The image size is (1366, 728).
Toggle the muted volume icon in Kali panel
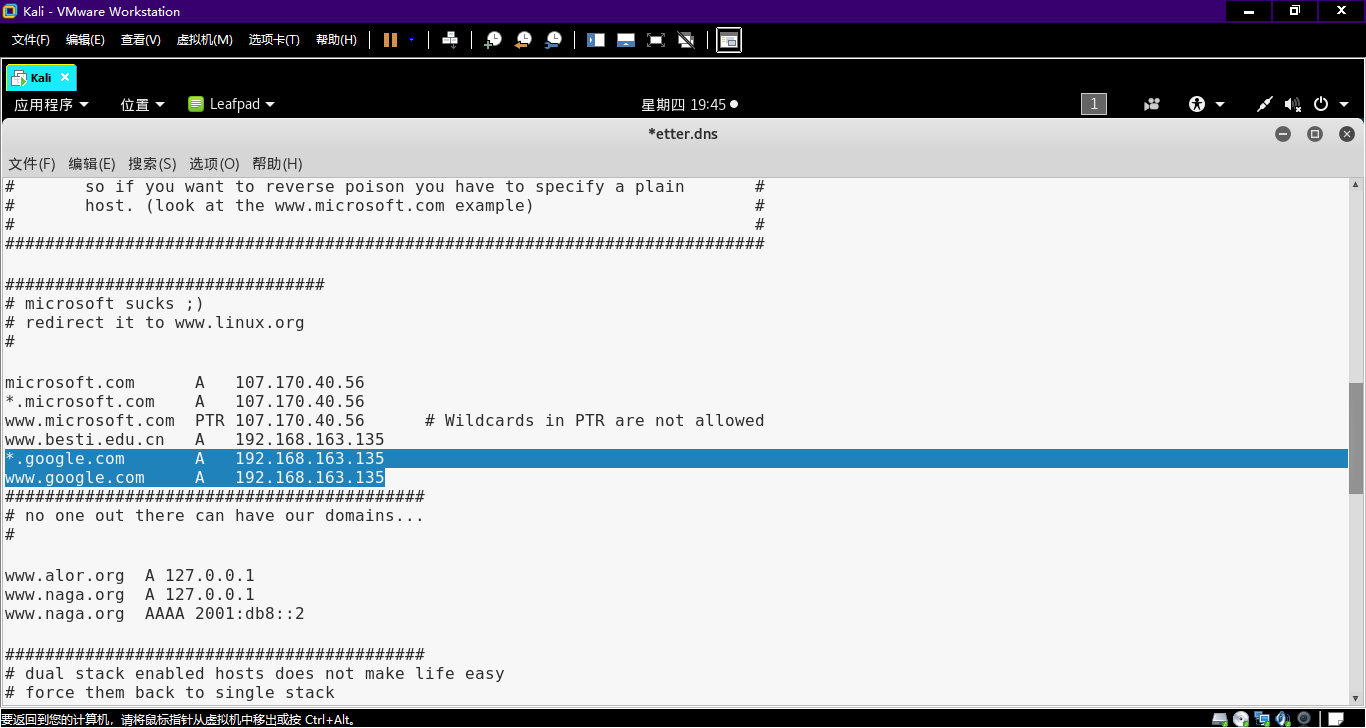pos(1292,104)
